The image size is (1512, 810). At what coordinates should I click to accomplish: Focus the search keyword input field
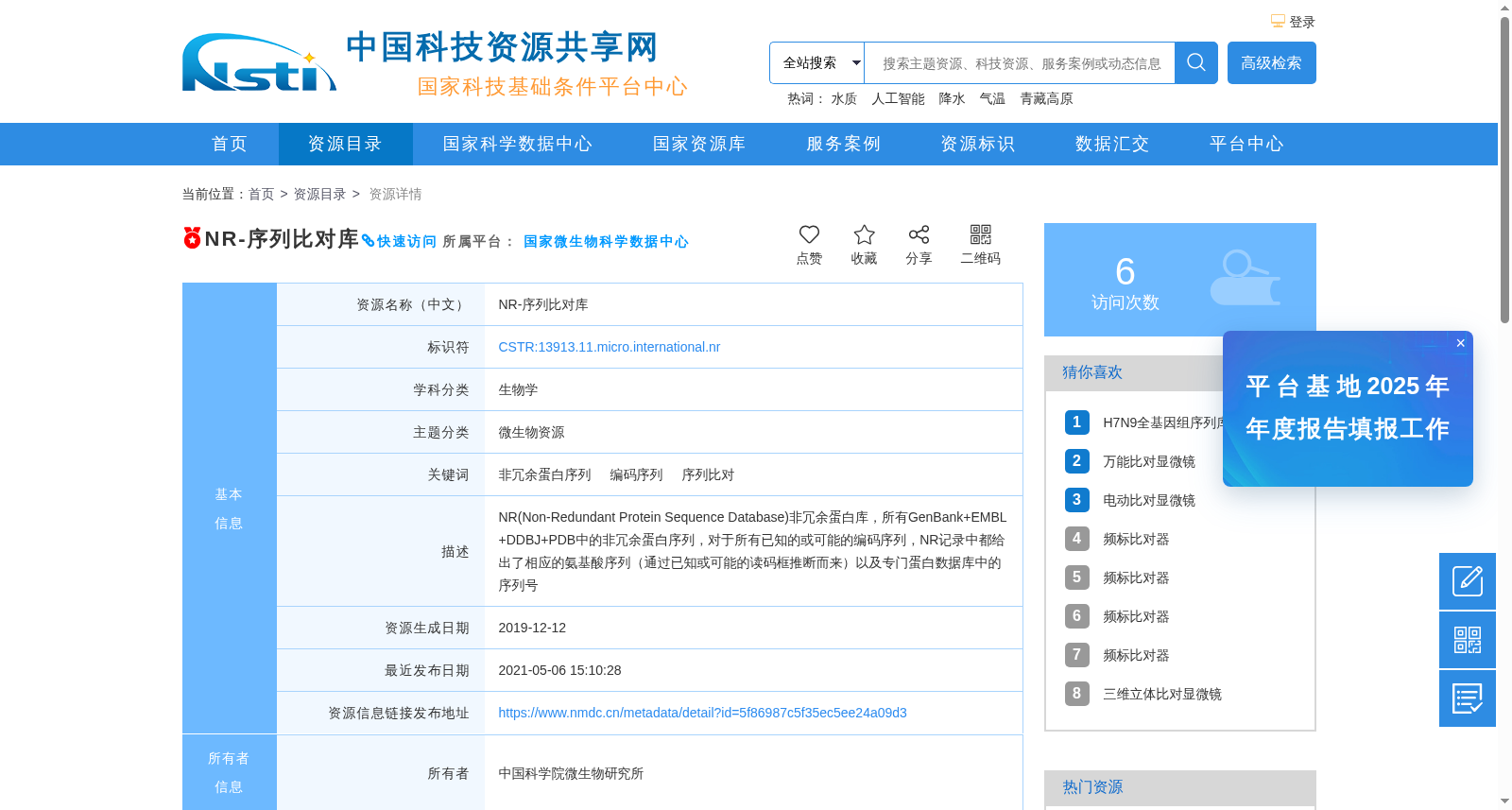pyautogui.click(x=1020, y=63)
